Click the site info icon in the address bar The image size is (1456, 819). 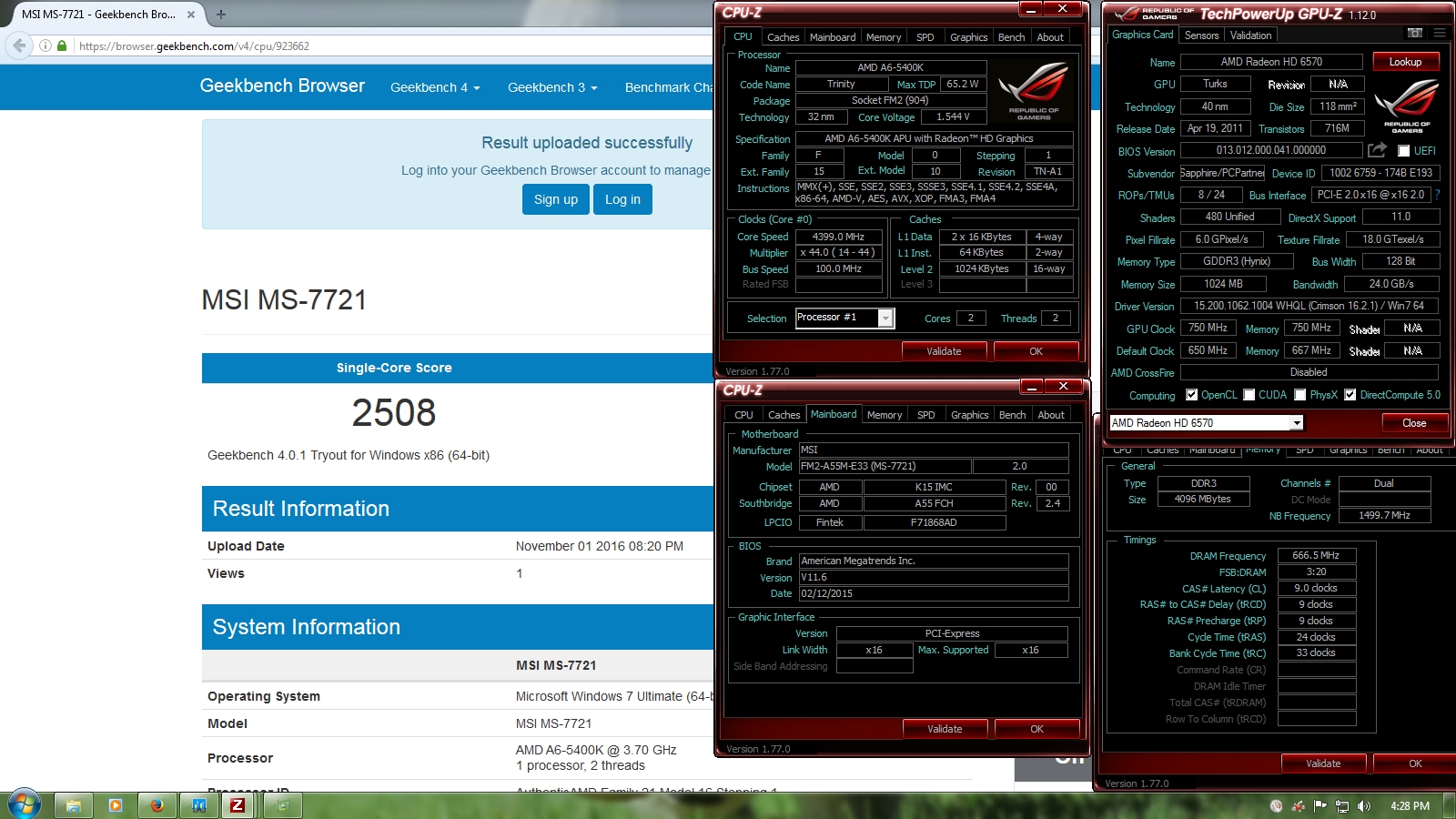45,45
